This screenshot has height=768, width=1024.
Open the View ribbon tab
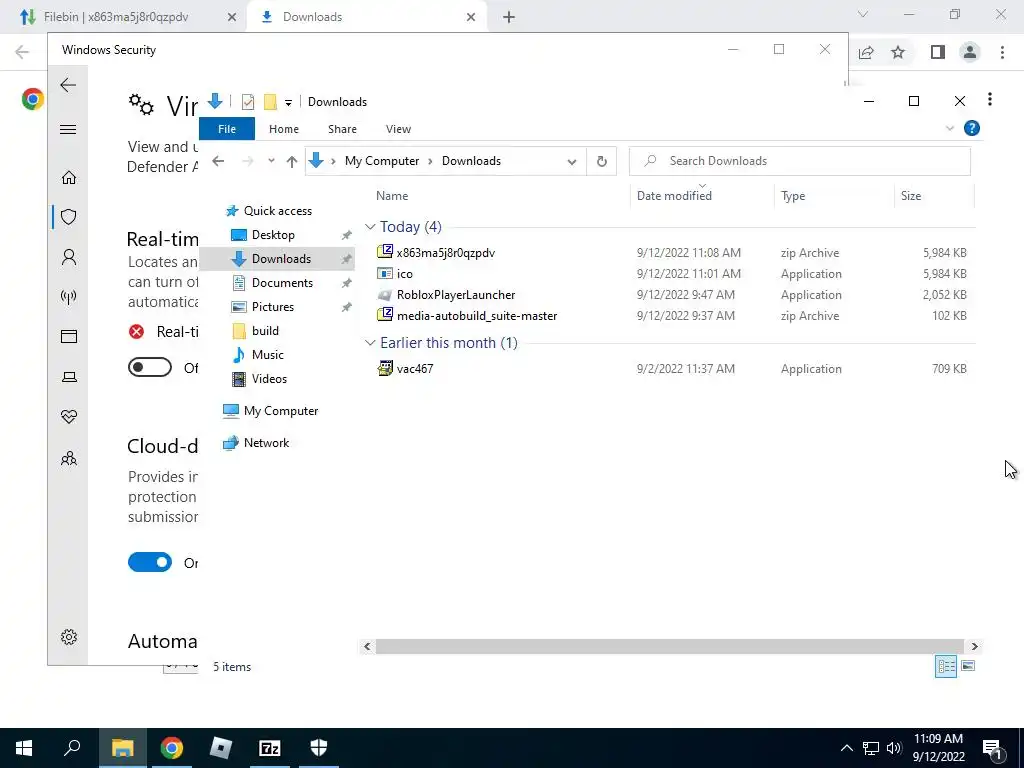click(398, 129)
